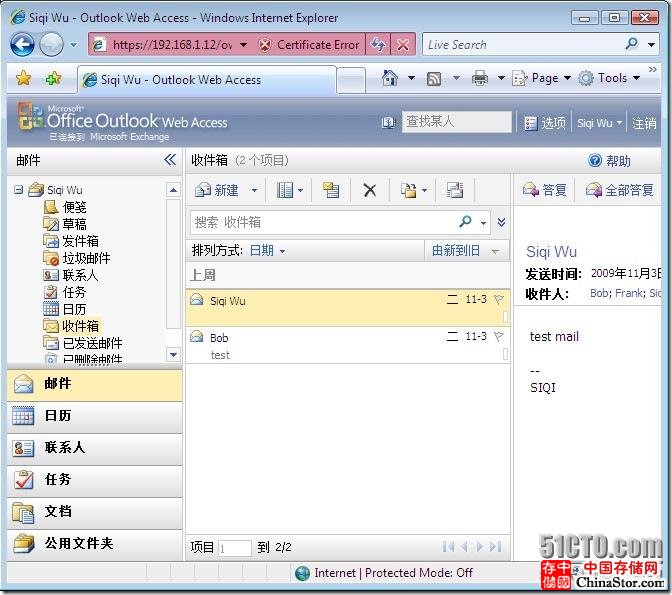
Task: Click the Live Search magnifier icon
Action: pos(632,44)
